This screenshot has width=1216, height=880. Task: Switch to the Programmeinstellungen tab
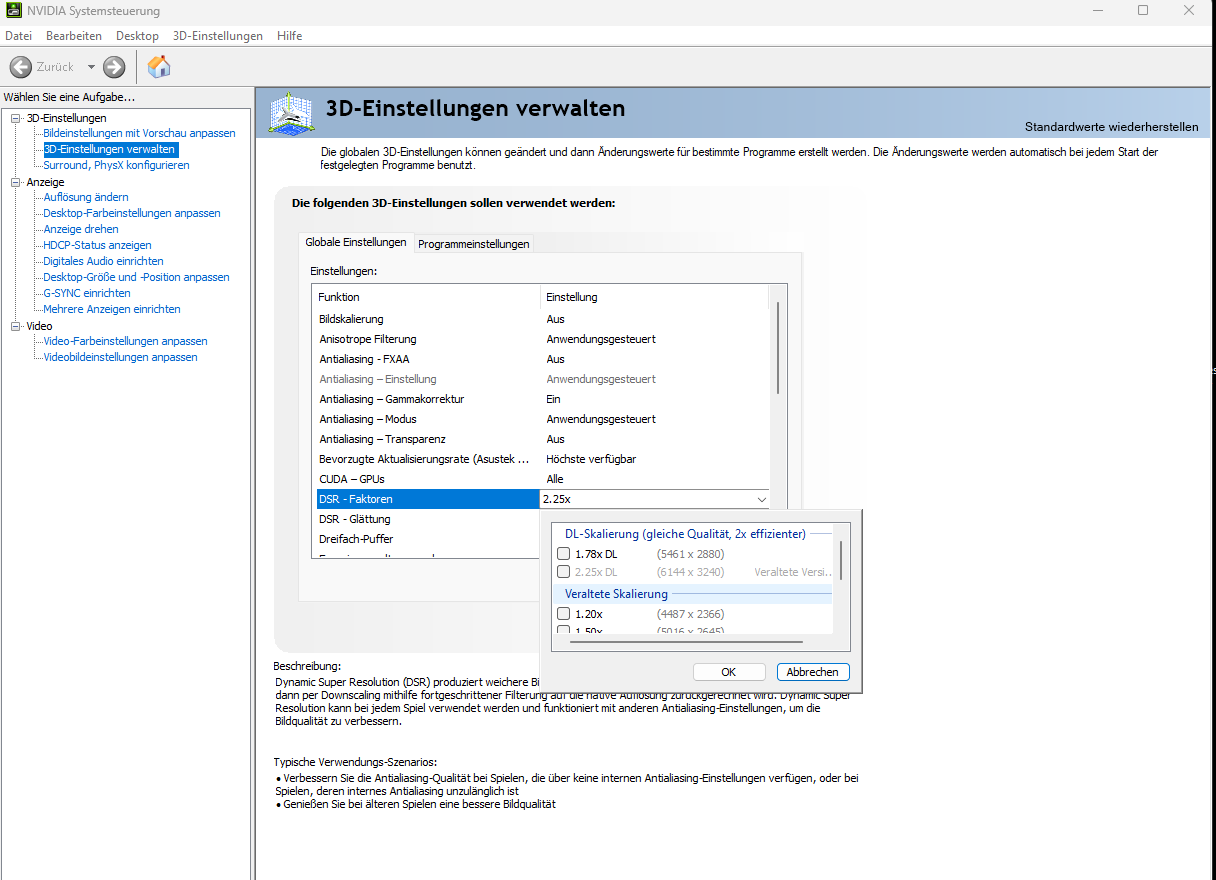(x=474, y=244)
